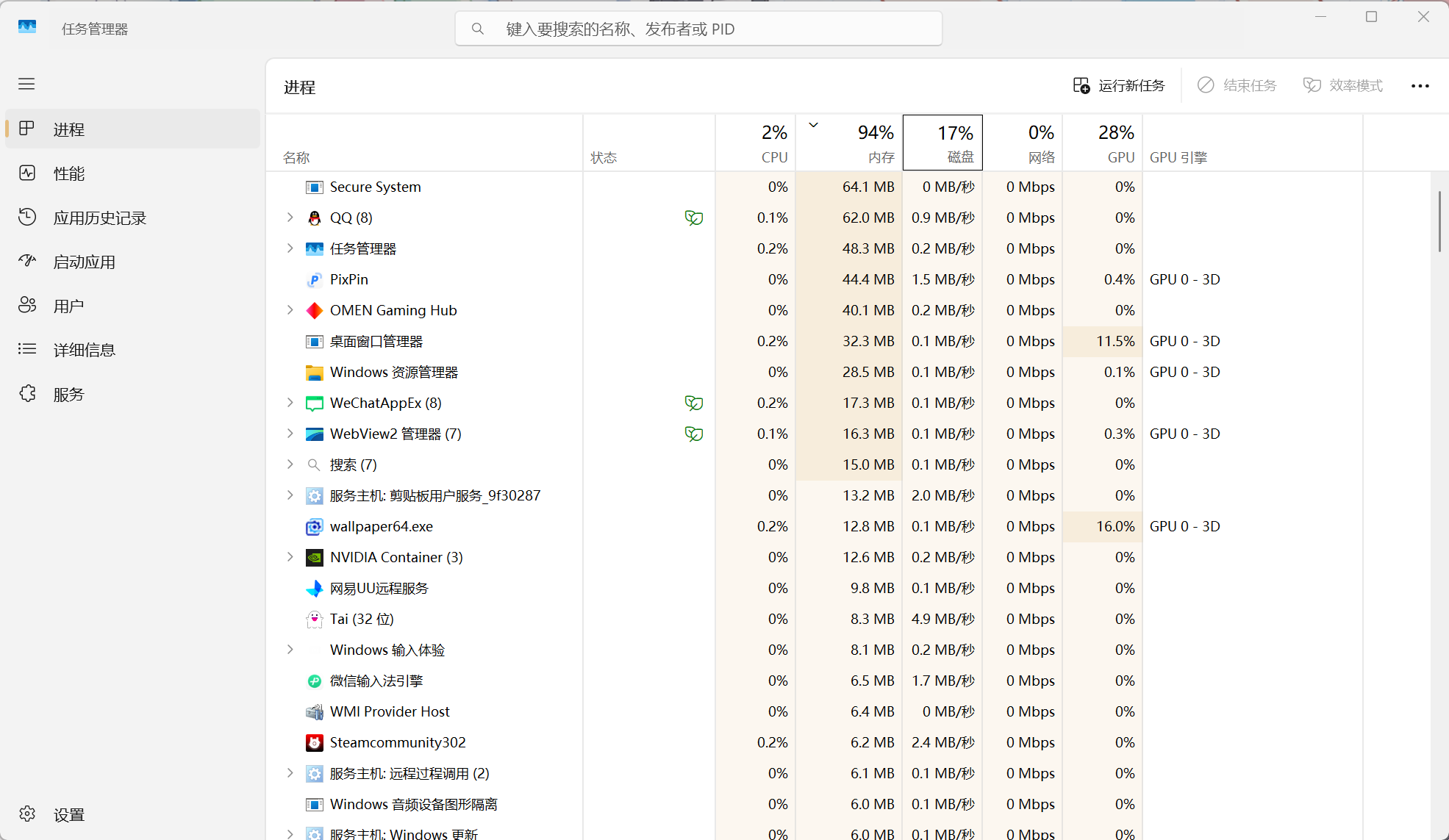1449x840 pixels.
Task: Select the Secure System process row
Action: (848, 187)
